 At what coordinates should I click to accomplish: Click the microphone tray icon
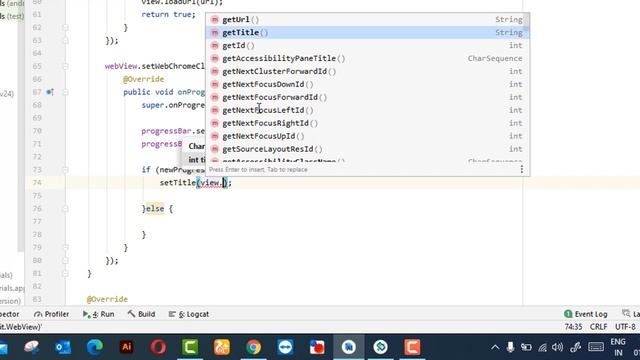coord(510,347)
